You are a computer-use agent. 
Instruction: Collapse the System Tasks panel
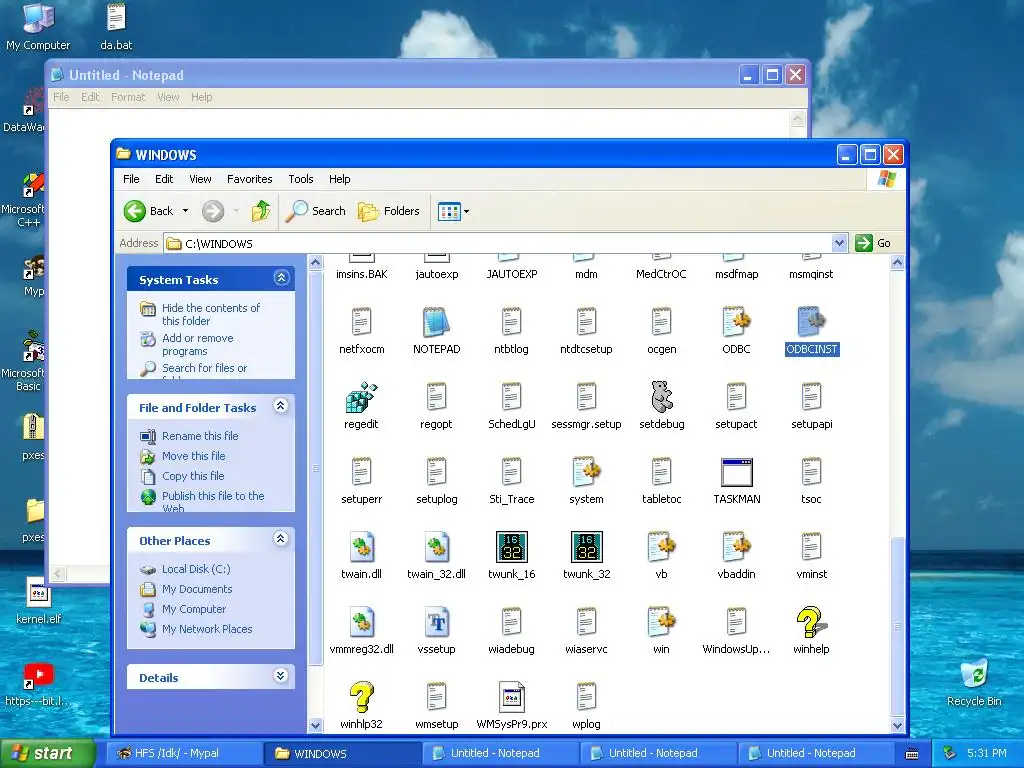(281, 278)
